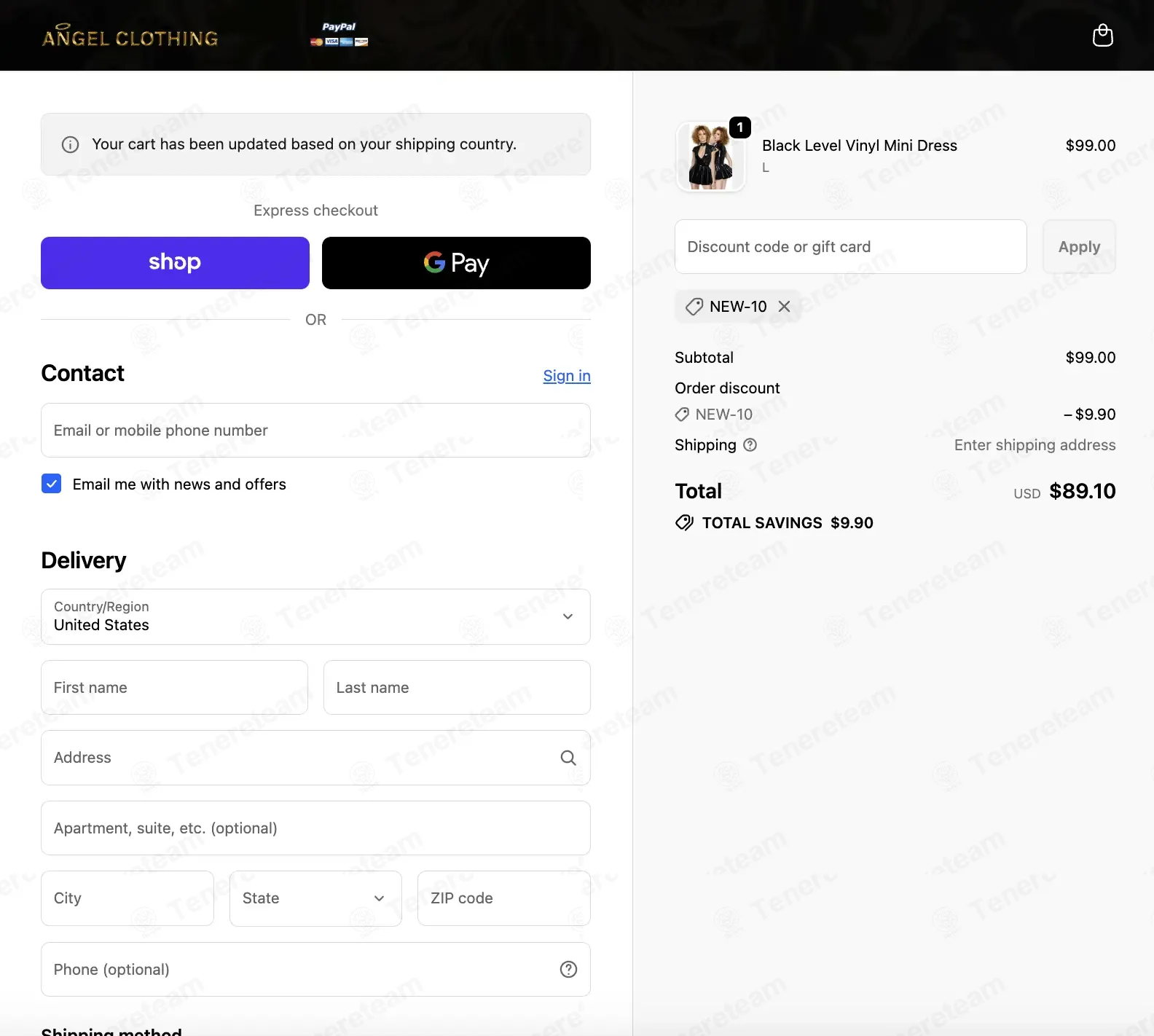Focus the Discount code or gift card field
The height and width of the screenshot is (1036, 1154).
850,247
